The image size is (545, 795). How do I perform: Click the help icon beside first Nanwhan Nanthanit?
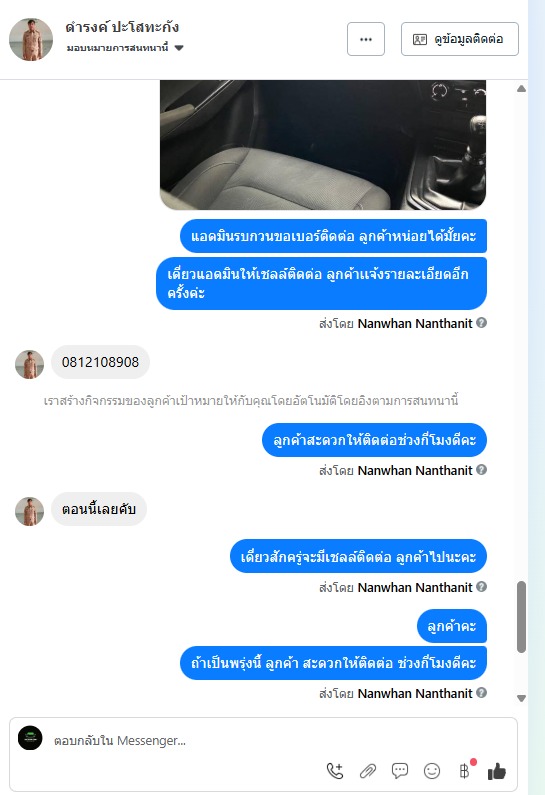[x=481, y=322]
